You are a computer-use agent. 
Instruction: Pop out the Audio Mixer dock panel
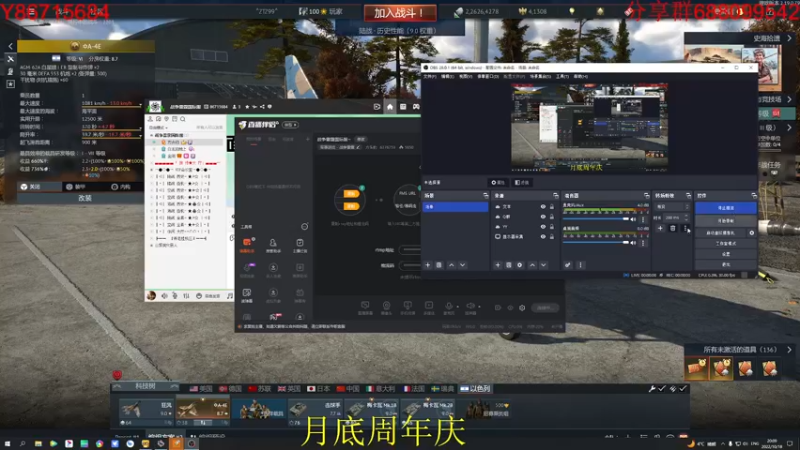(646, 195)
